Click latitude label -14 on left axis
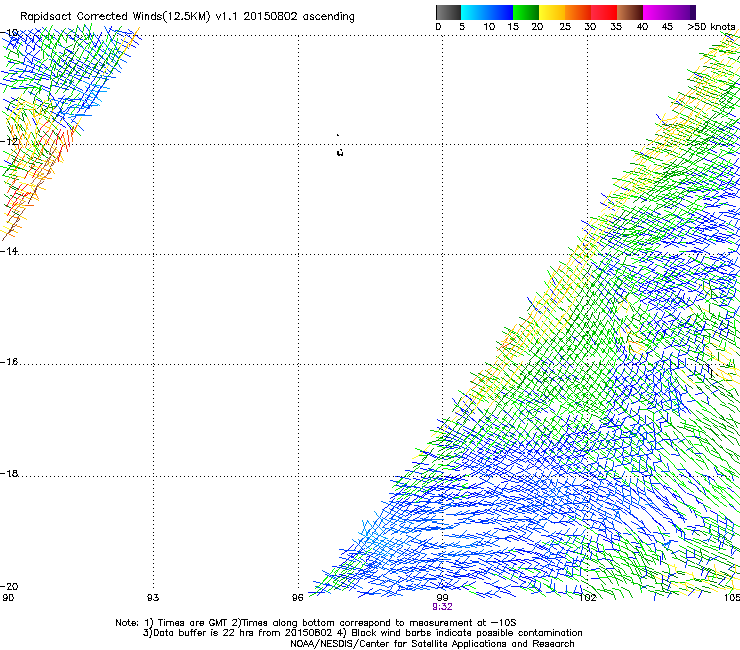The image size is (740, 650). click(x=9, y=251)
